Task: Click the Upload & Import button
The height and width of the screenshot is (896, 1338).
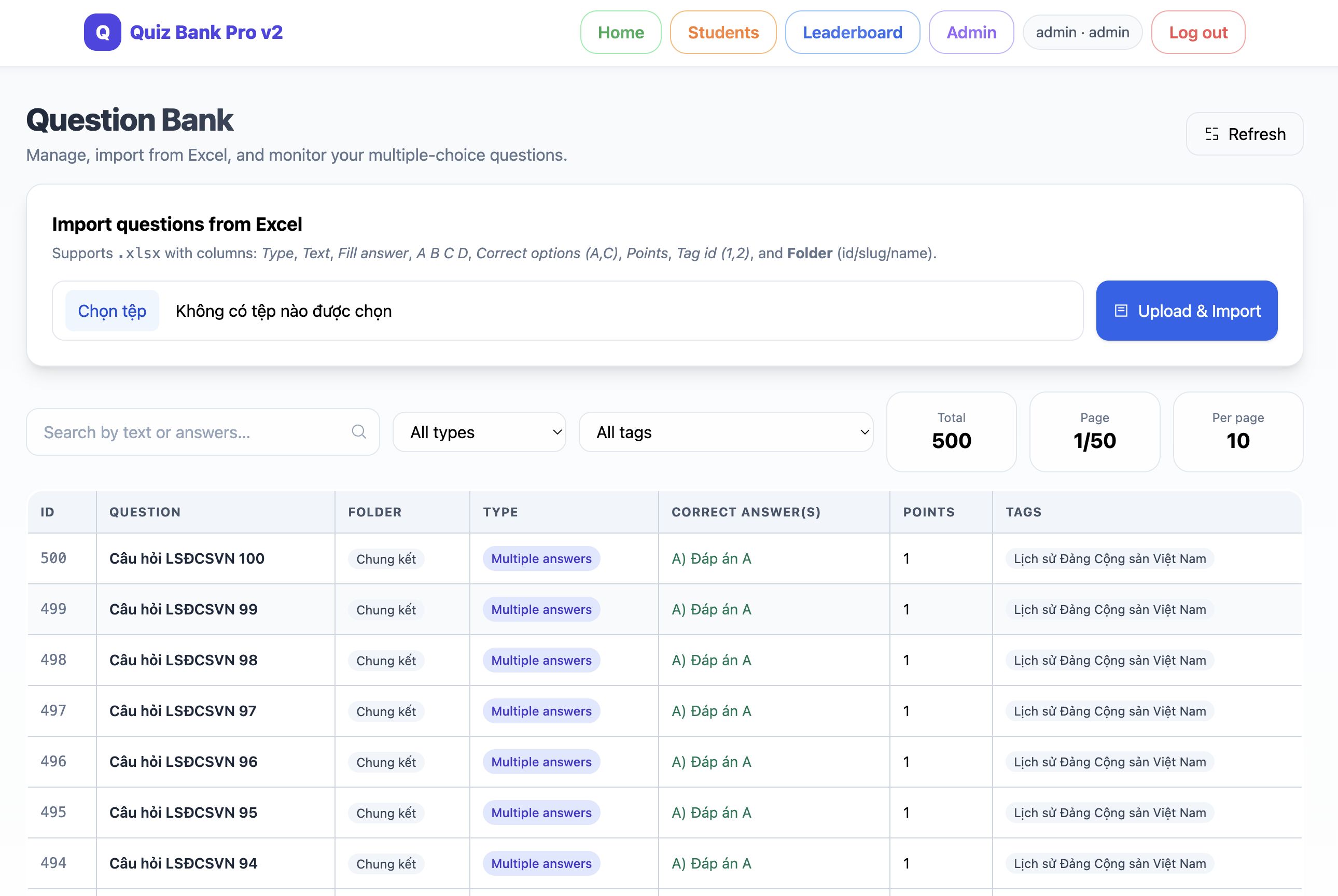Action: (x=1186, y=311)
